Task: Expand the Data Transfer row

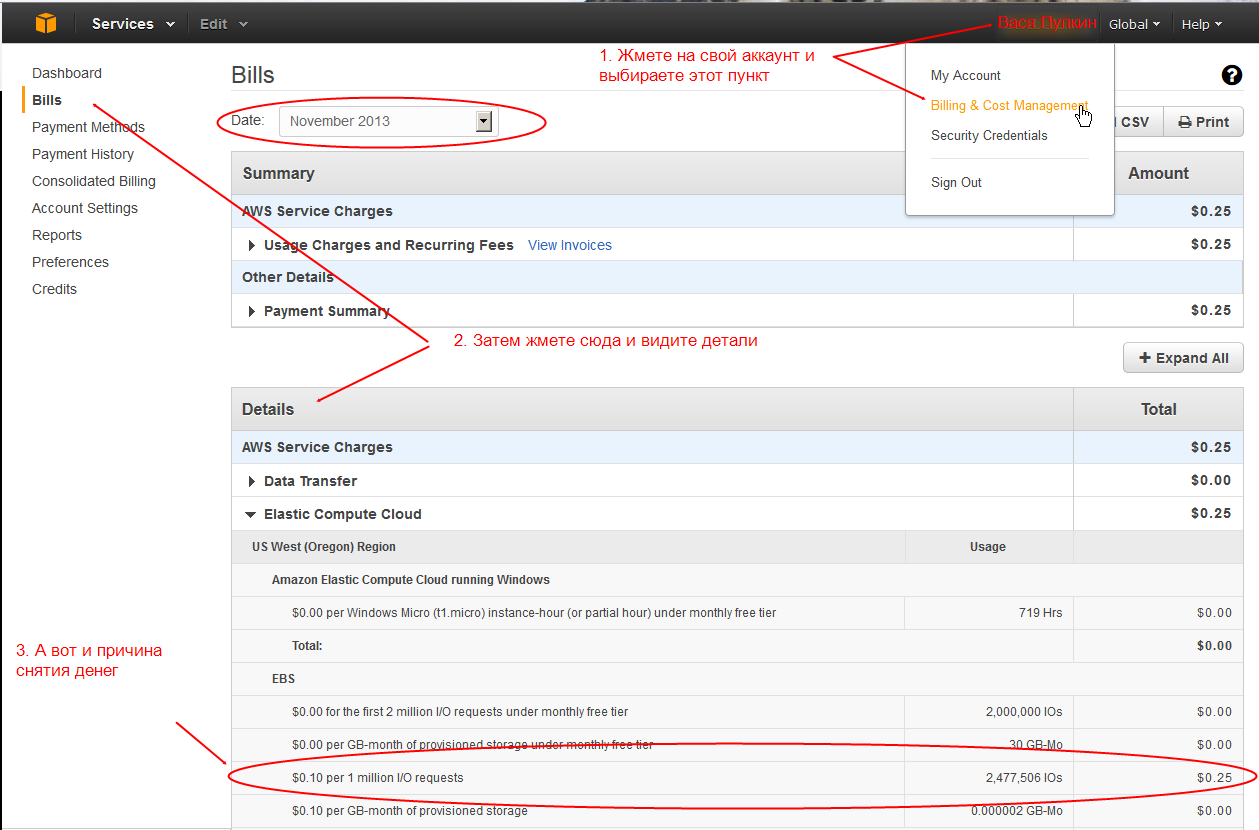Action: 252,481
